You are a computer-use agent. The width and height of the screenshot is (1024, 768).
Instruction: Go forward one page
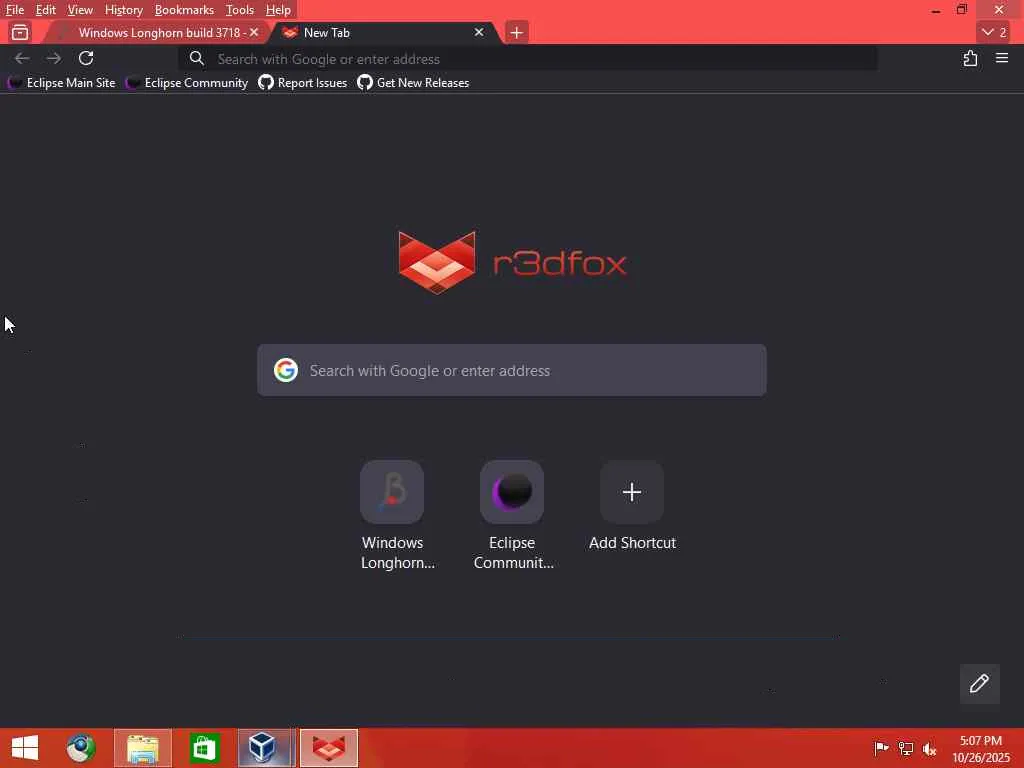click(54, 58)
